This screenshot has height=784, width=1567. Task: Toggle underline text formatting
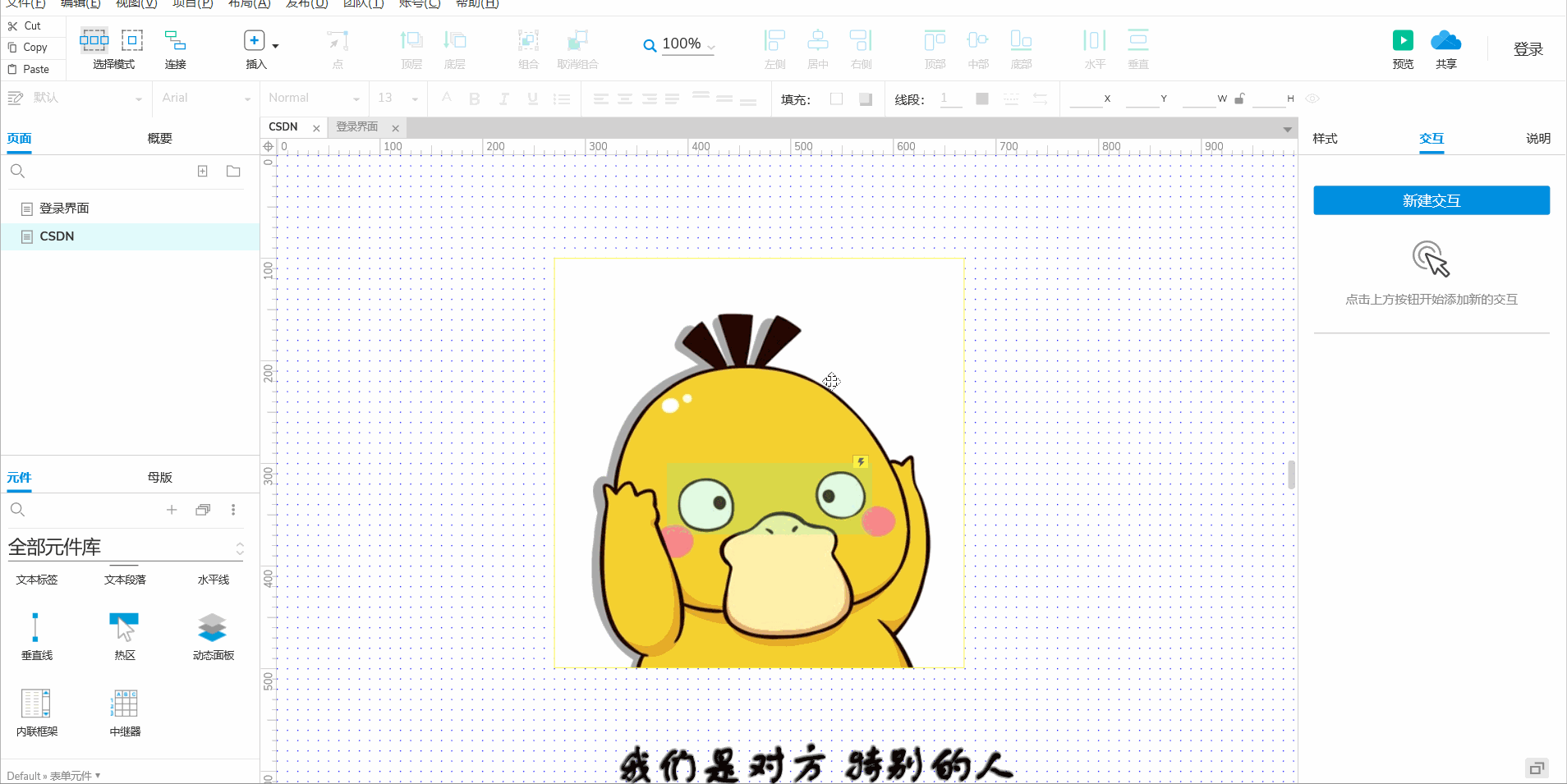532,99
